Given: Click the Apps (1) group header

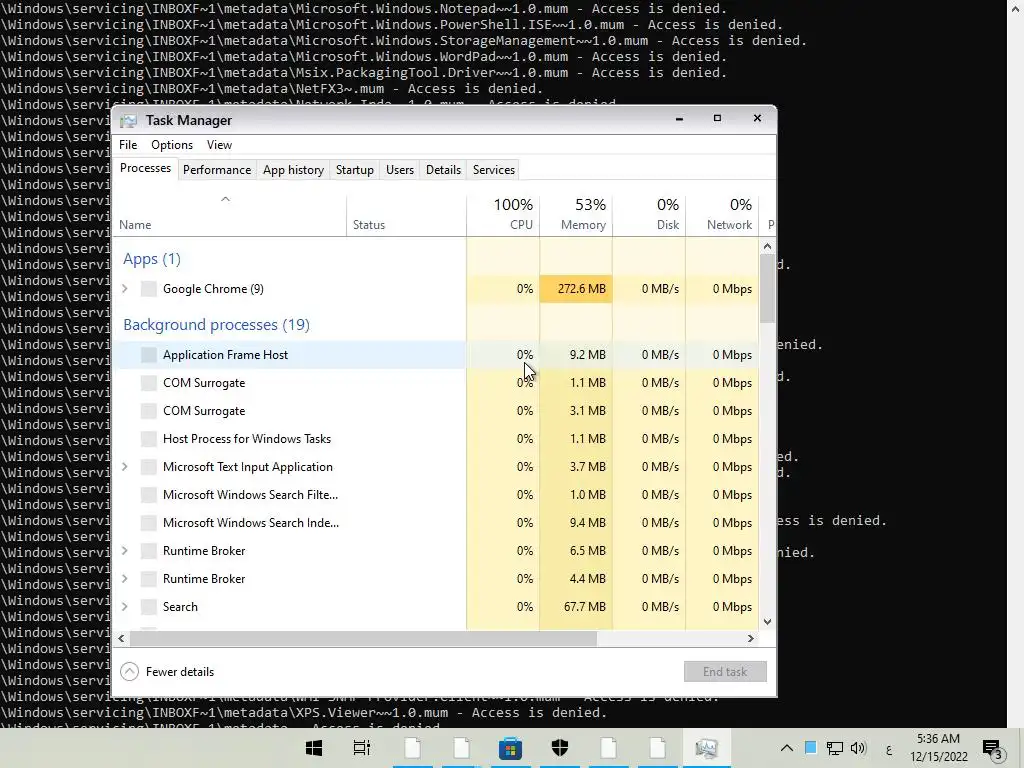Looking at the screenshot, I should (152, 259).
